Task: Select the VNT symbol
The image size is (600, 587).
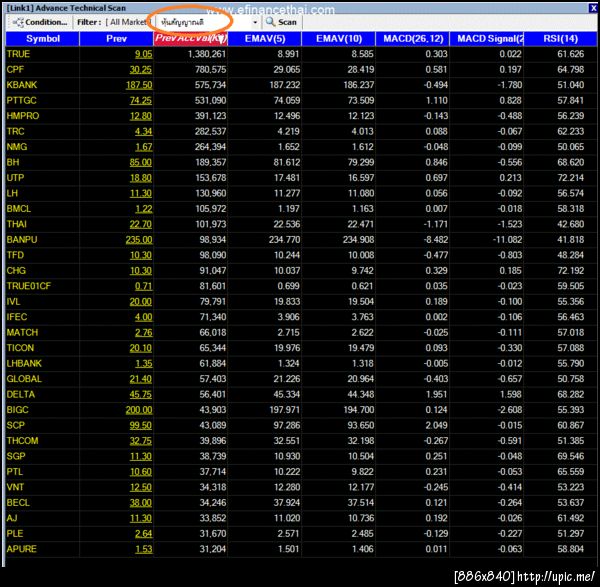Action: pyautogui.click(x=15, y=488)
